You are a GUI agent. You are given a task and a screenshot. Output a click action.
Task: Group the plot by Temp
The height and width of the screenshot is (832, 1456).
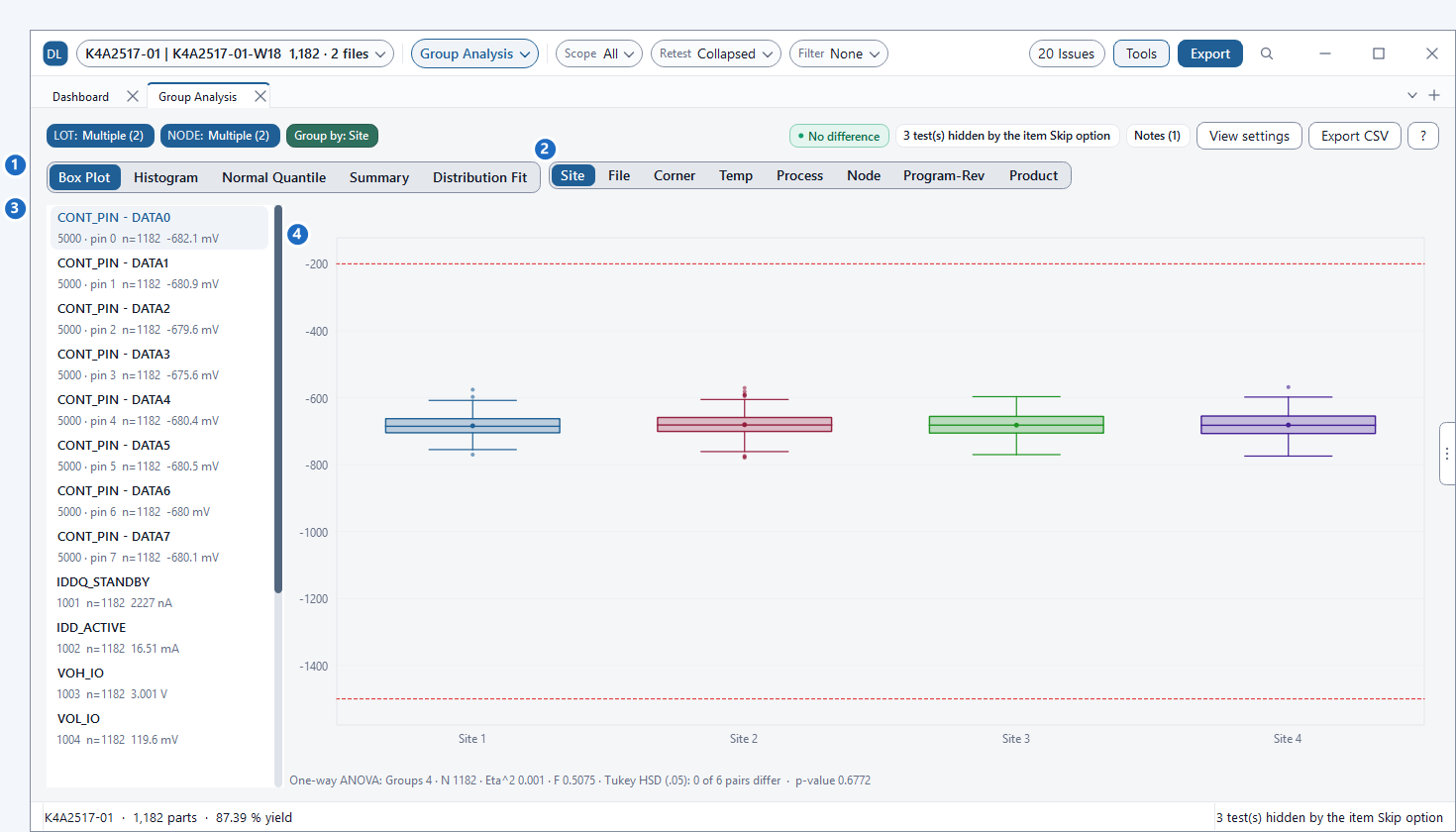tap(736, 175)
